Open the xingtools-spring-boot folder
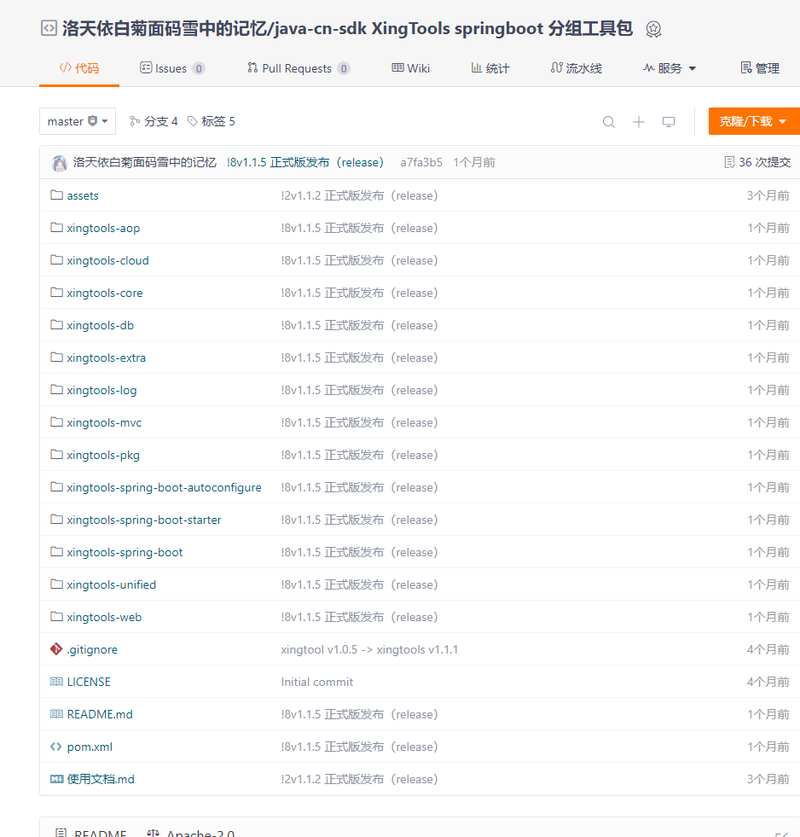Viewport: 800px width, 837px height. point(124,552)
